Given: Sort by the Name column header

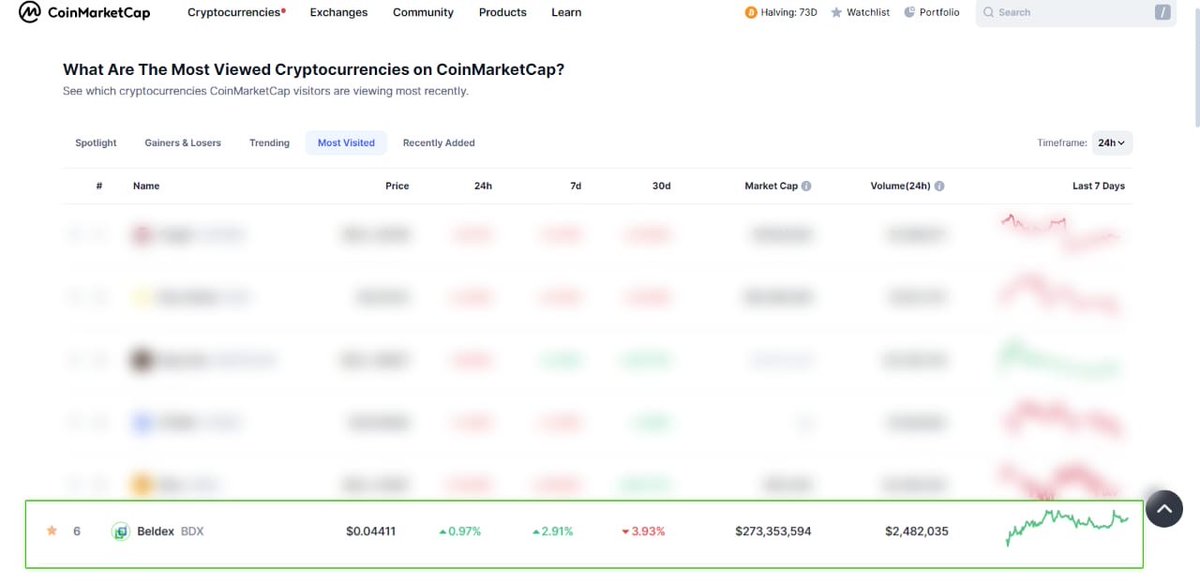Looking at the screenshot, I should coord(146,186).
